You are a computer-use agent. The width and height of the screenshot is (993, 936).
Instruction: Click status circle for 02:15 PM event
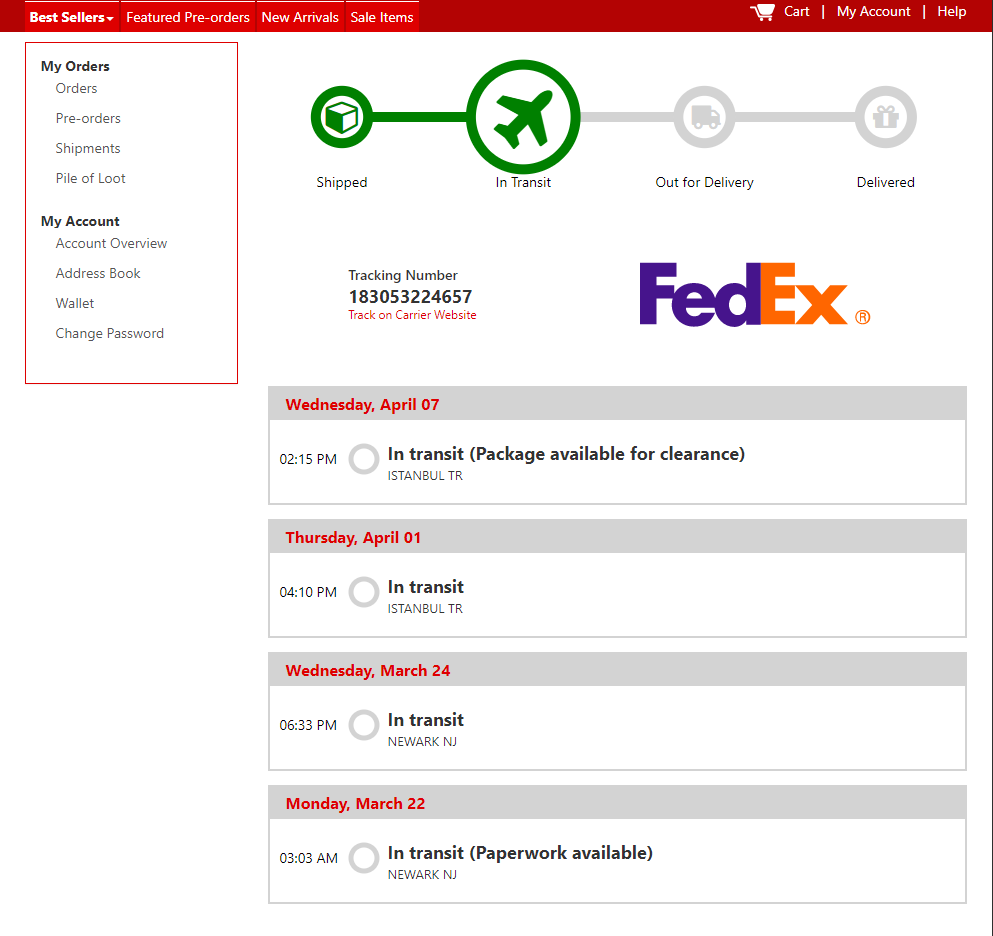point(364,459)
